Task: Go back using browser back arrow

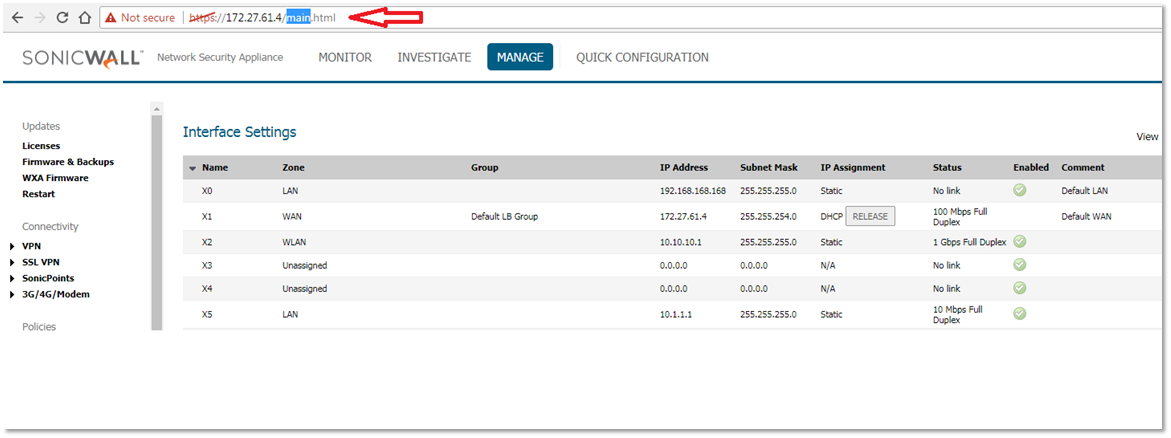Action: (x=17, y=17)
